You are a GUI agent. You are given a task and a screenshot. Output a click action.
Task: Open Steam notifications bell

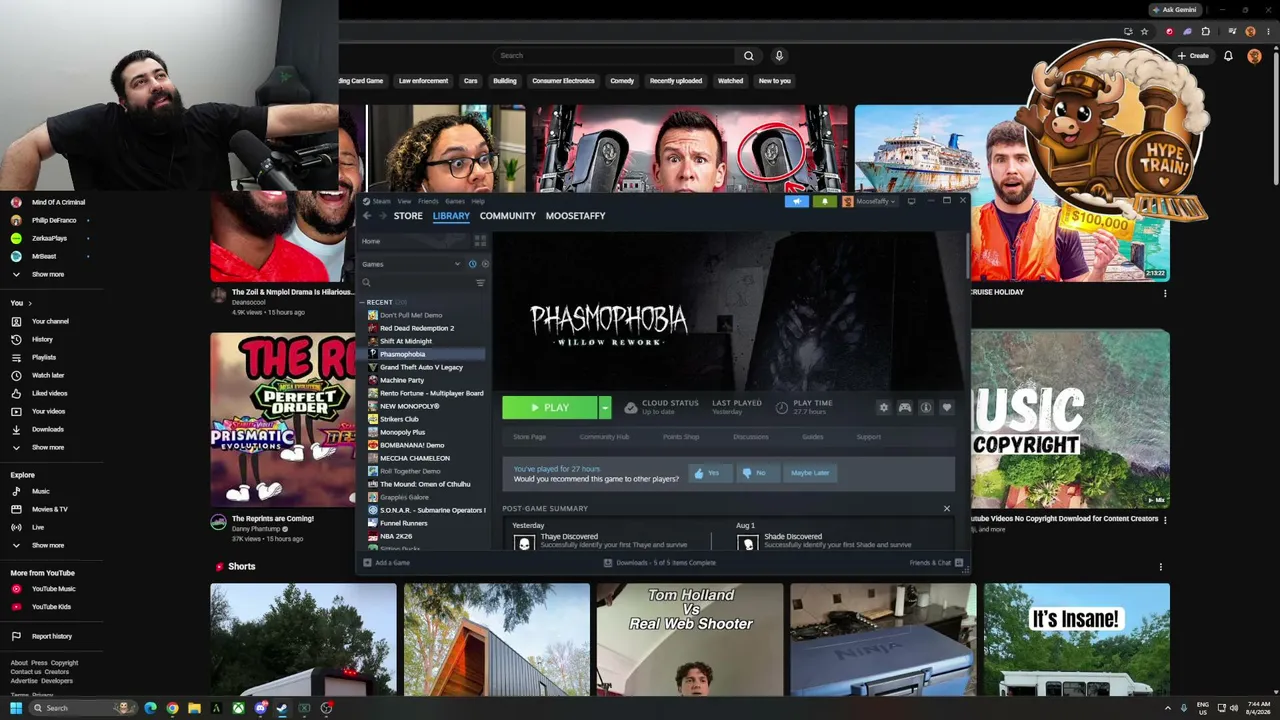click(825, 201)
